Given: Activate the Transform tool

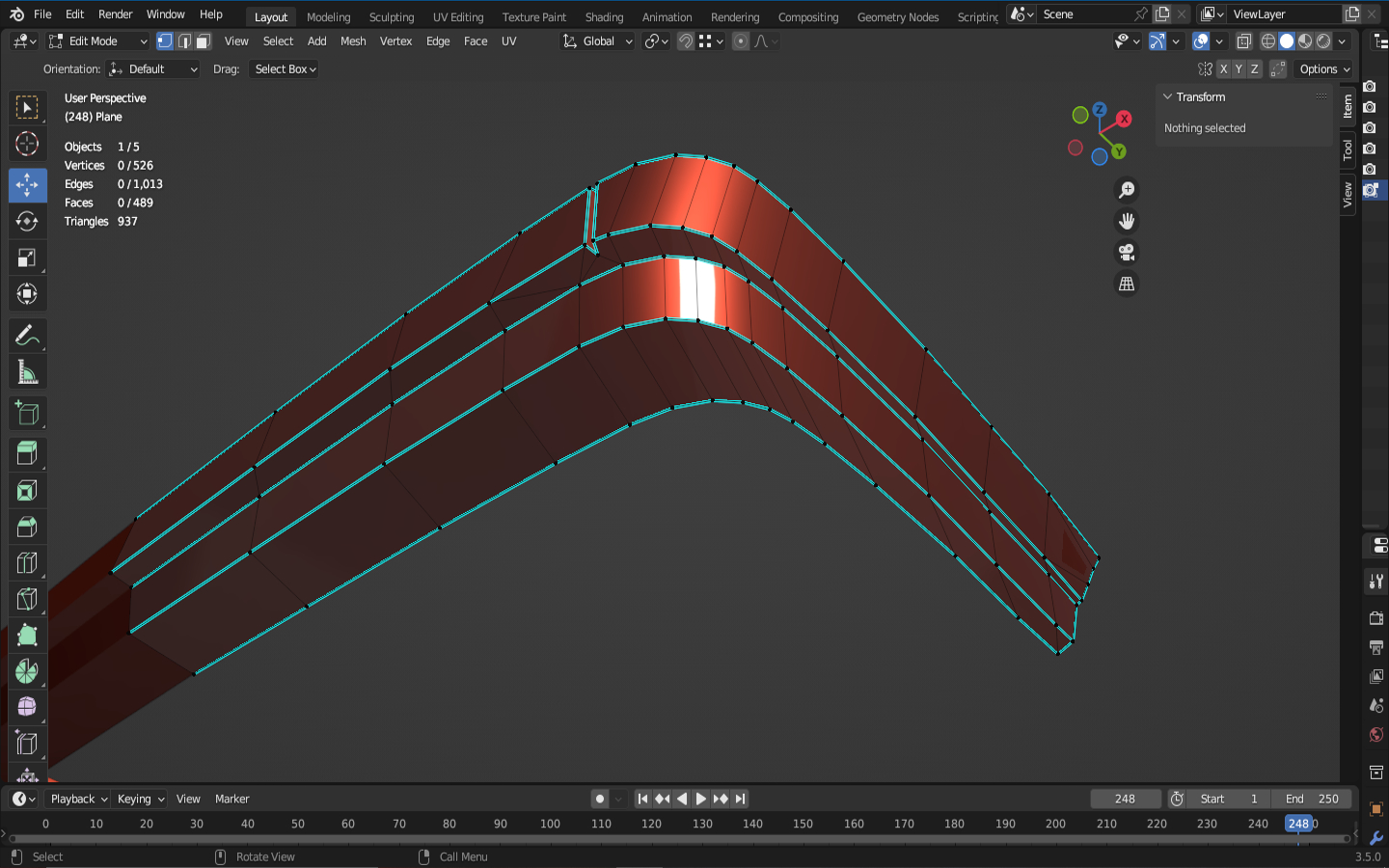Looking at the screenshot, I should (27, 294).
